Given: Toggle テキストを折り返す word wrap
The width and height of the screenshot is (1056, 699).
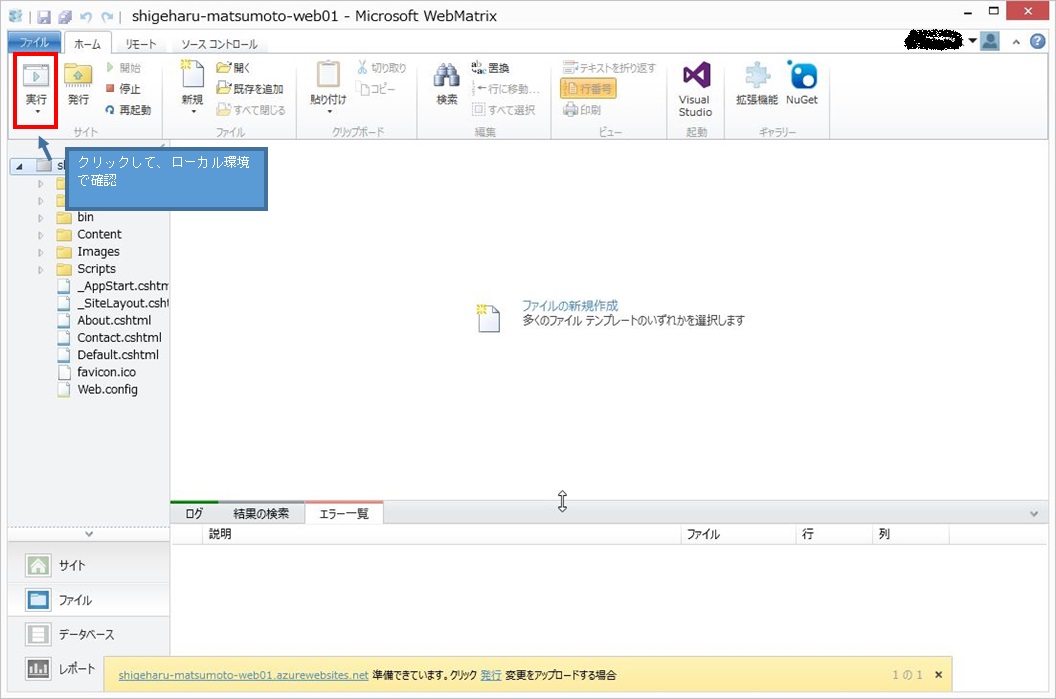Looking at the screenshot, I should 609,67.
